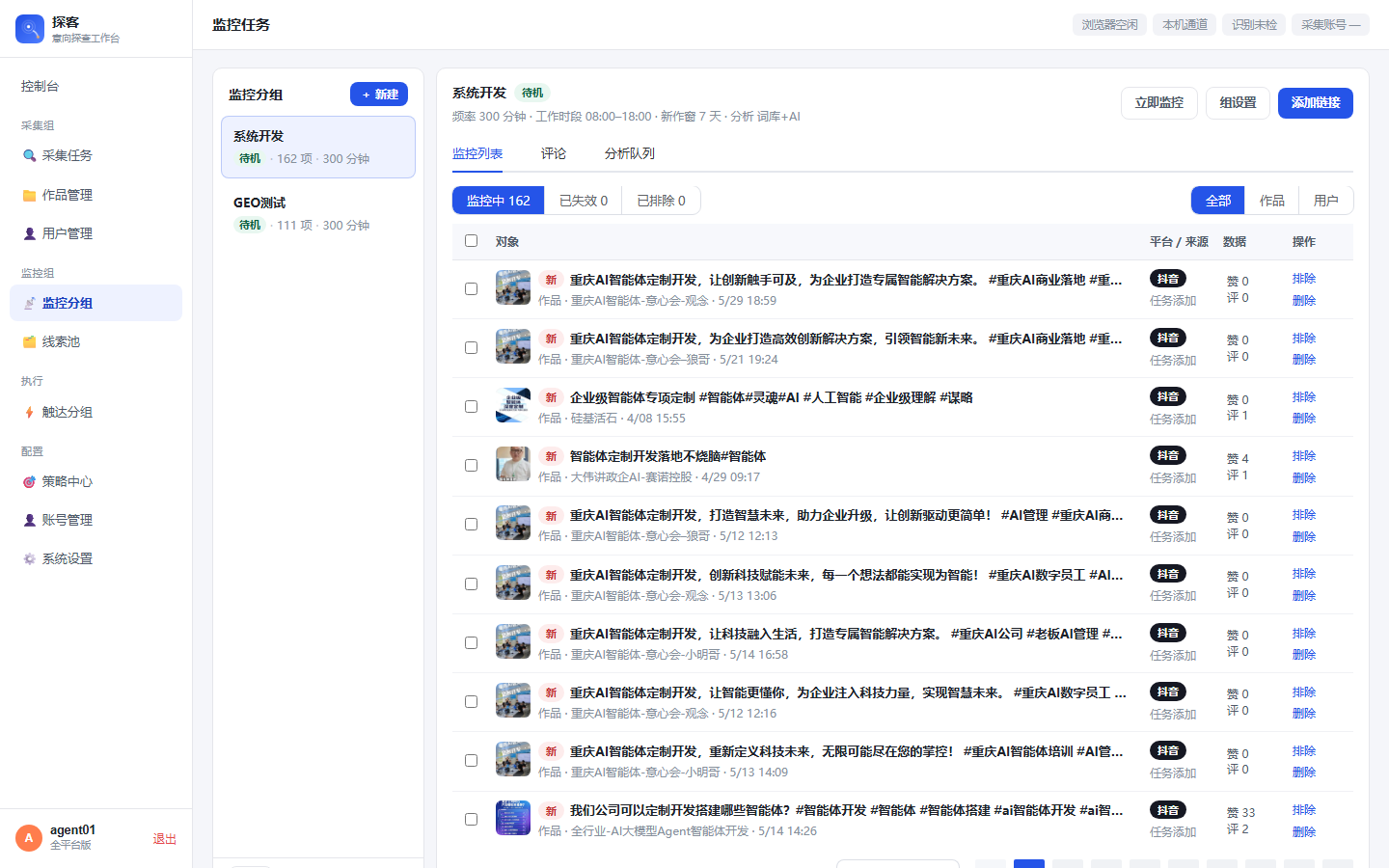Select the 系统开发 monitoring group card
Image resolution: width=1389 pixels, height=868 pixels.
pos(318,148)
